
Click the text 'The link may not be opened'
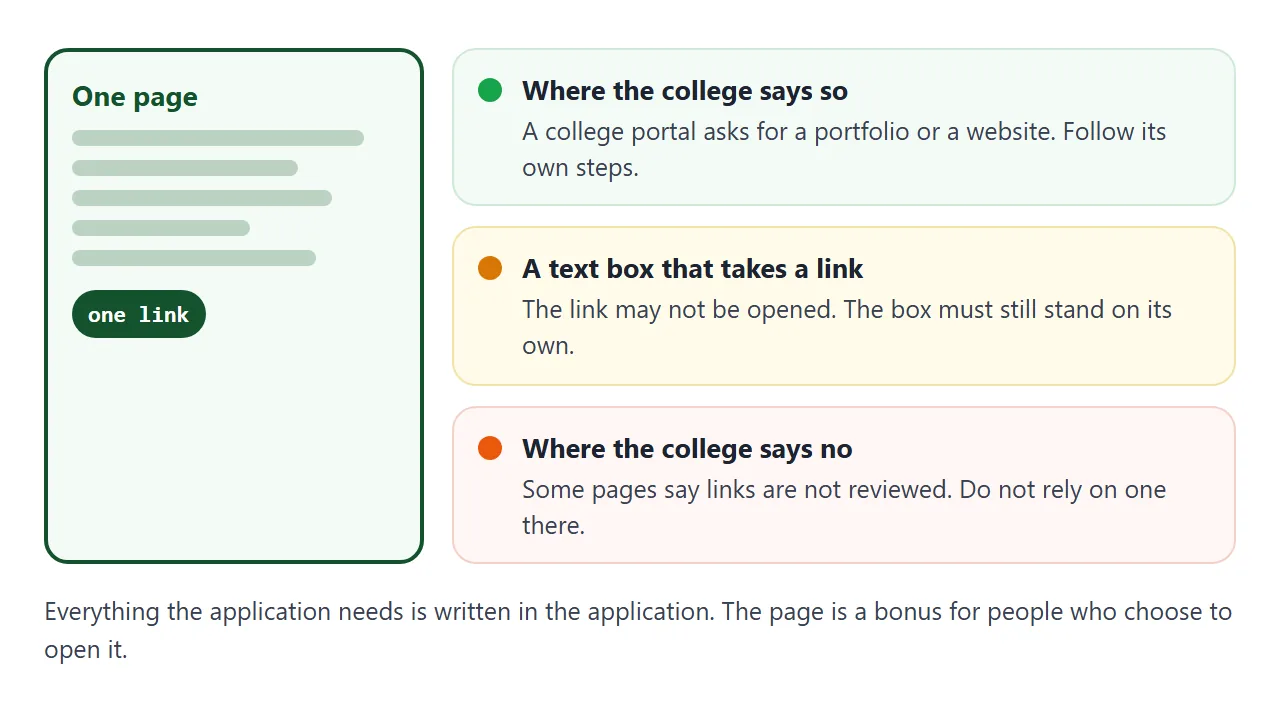[x=679, y=310]
